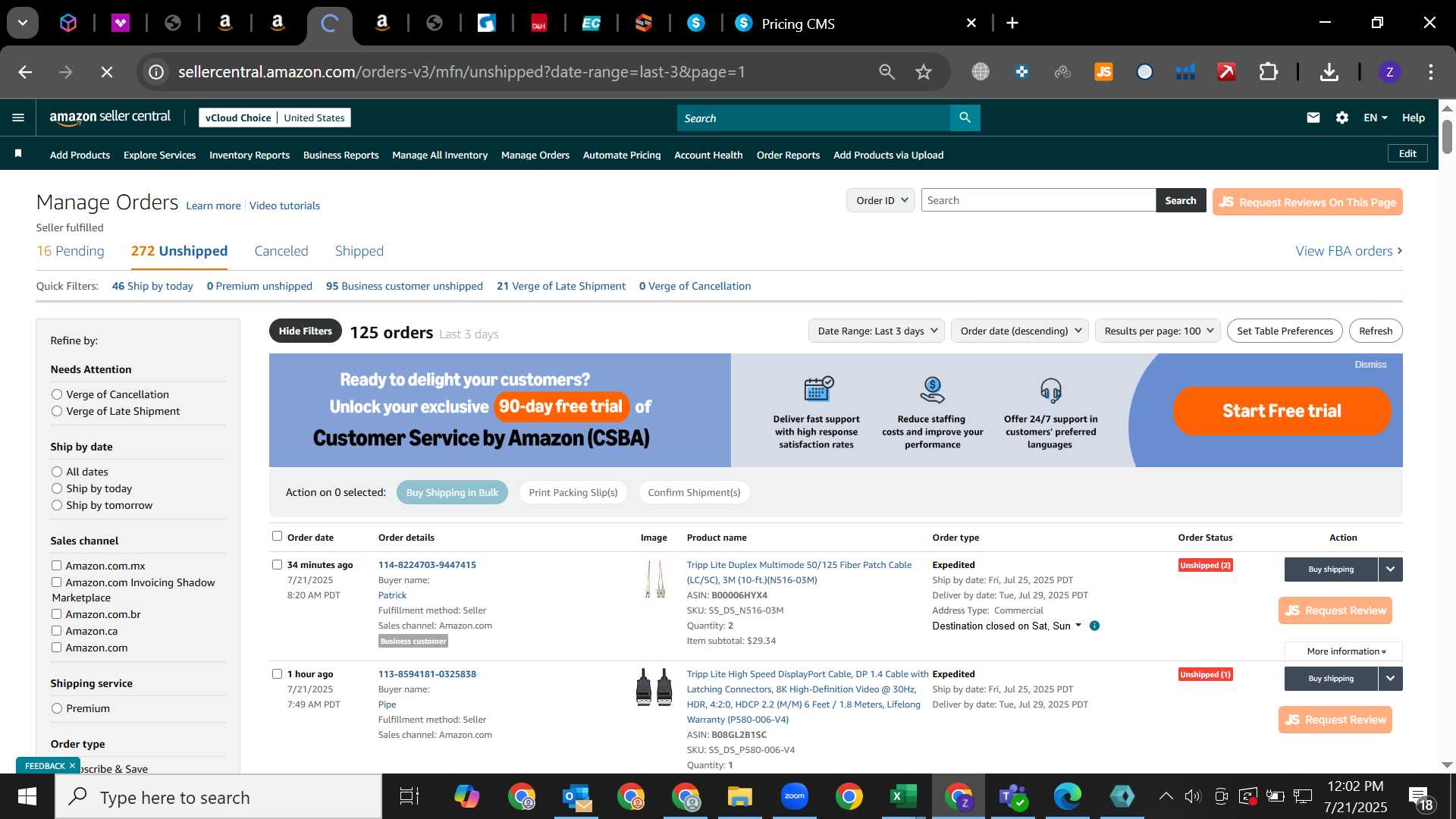Image resolution: width=1456 pixels, height=819 pixels.
Task: Click the bookmark flag icon in nav bar
Action: pyautogui.click(x=18, y=154)
